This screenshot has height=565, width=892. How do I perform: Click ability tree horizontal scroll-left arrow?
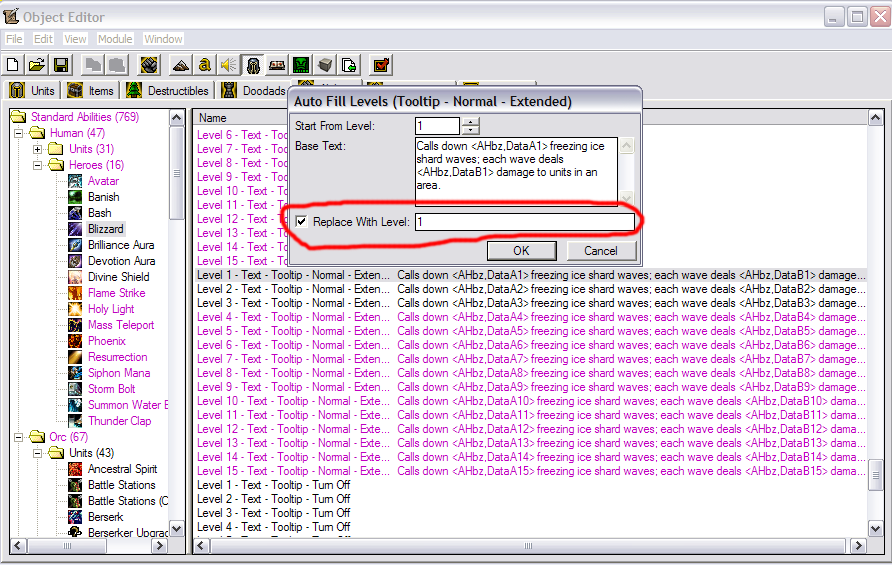click(18, 546)
